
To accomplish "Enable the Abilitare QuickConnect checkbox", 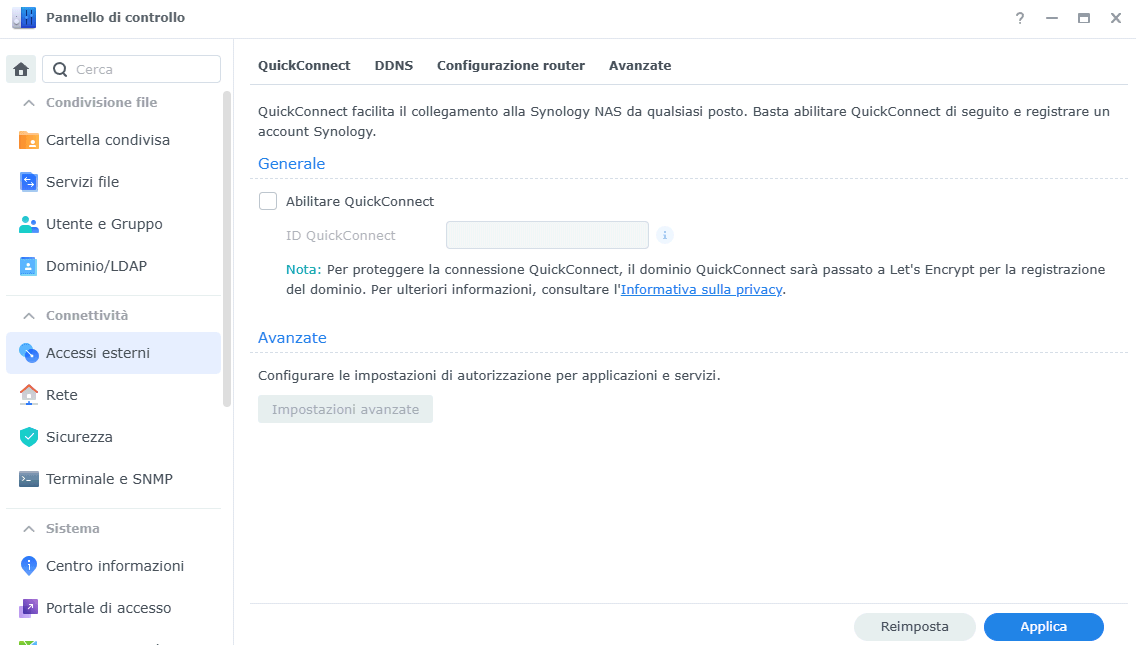I will tap(268, 201).
